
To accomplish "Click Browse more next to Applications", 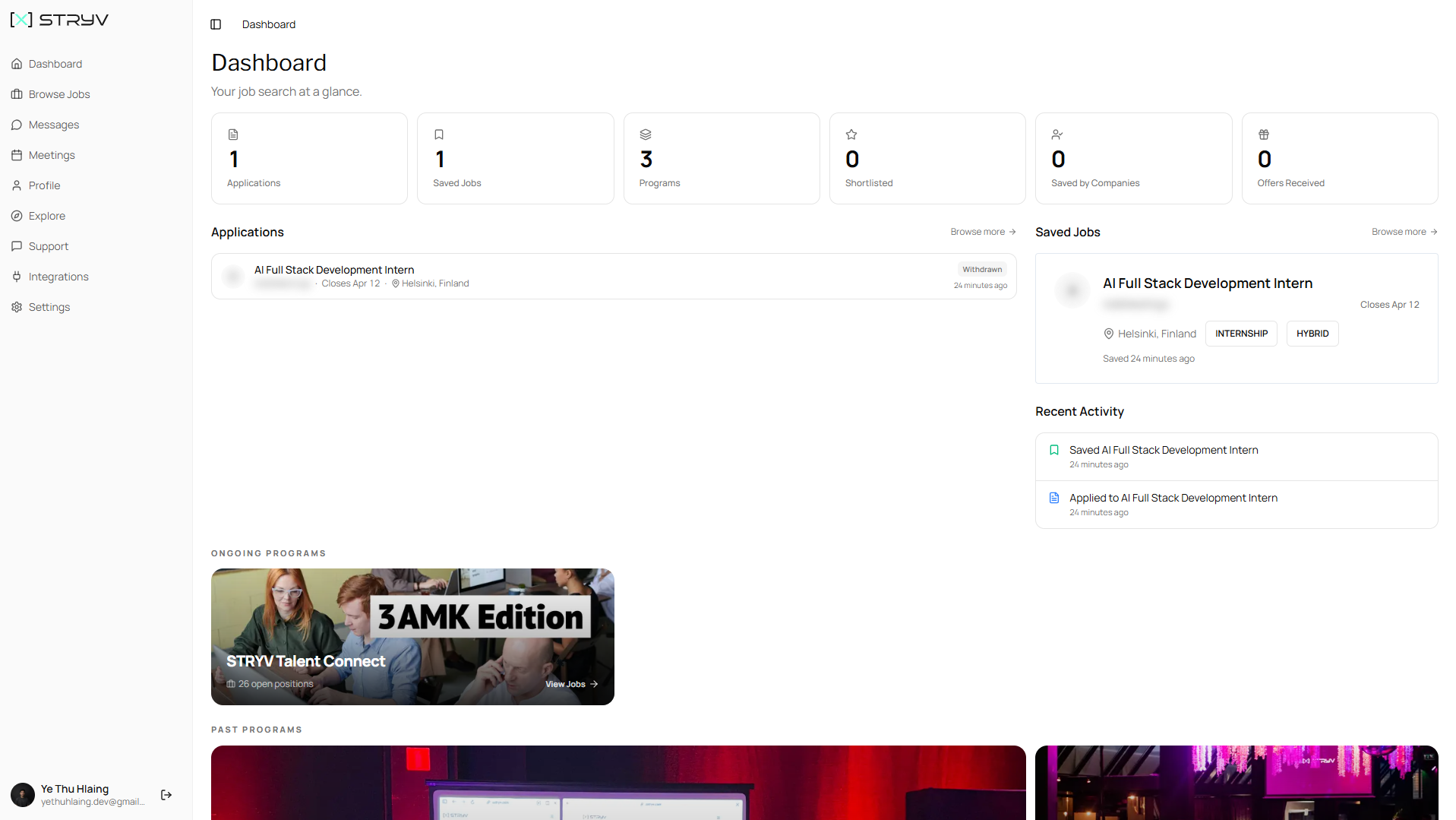I will 983,232.
